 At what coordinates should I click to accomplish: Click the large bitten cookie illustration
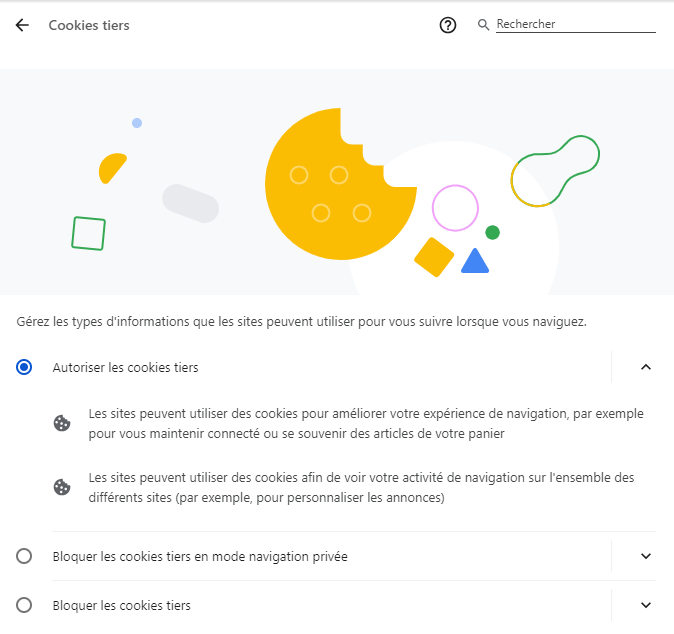click(x=340, y=184)
